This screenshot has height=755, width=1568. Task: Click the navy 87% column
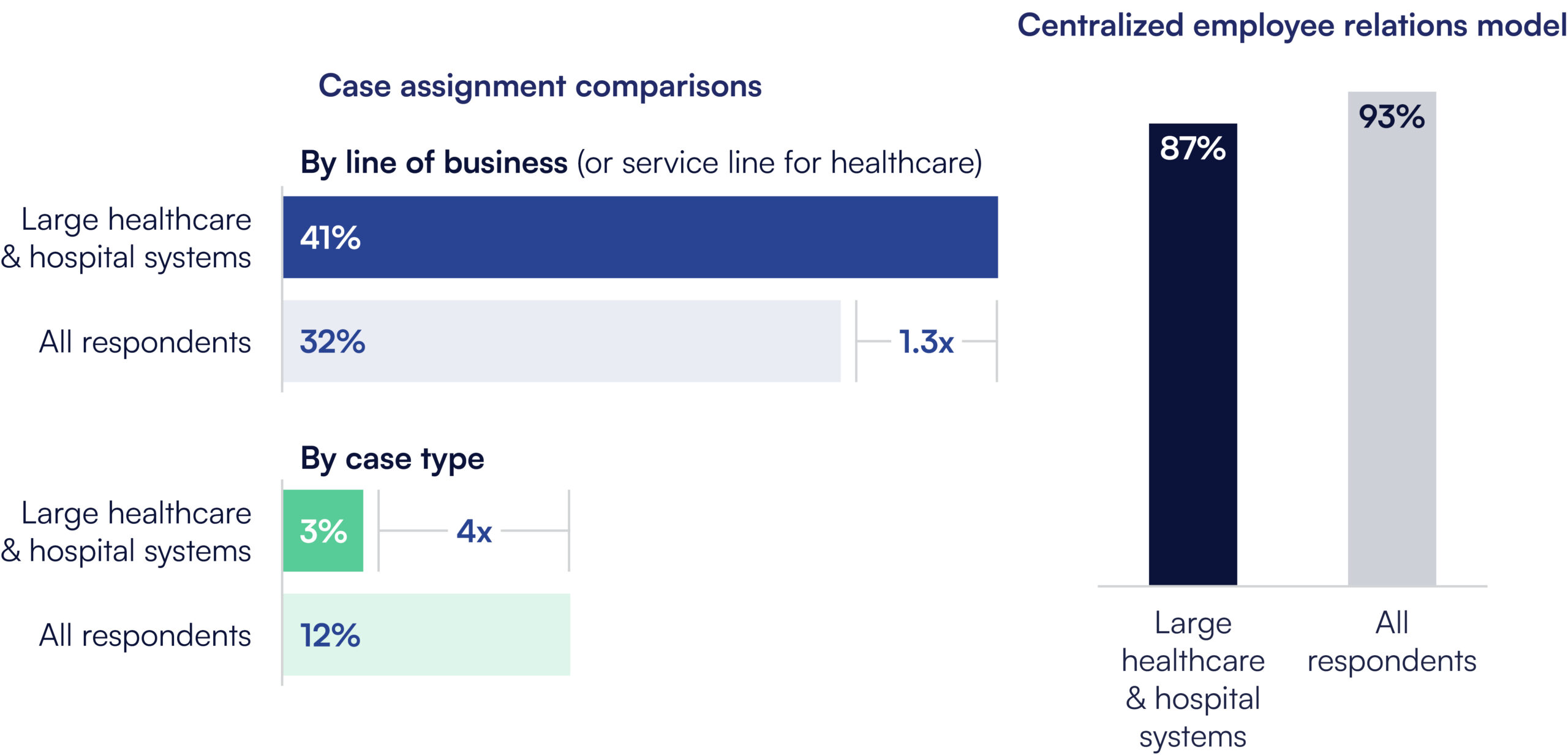(x=1193, y=354)
